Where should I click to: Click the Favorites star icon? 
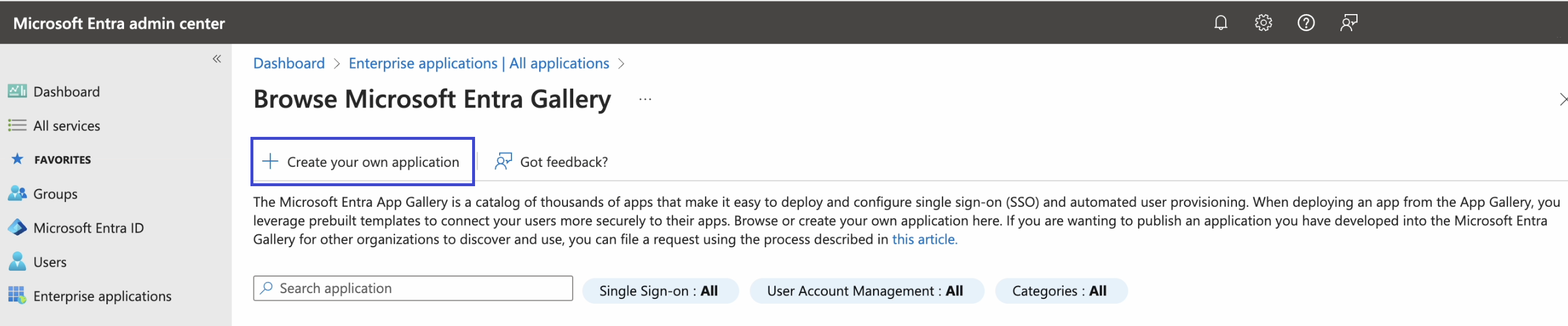pyautogui.click(x=17, y=159)
